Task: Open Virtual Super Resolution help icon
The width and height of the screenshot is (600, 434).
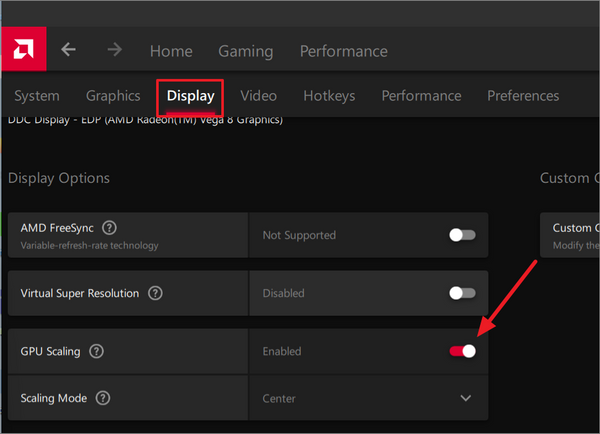Action: 155,293
